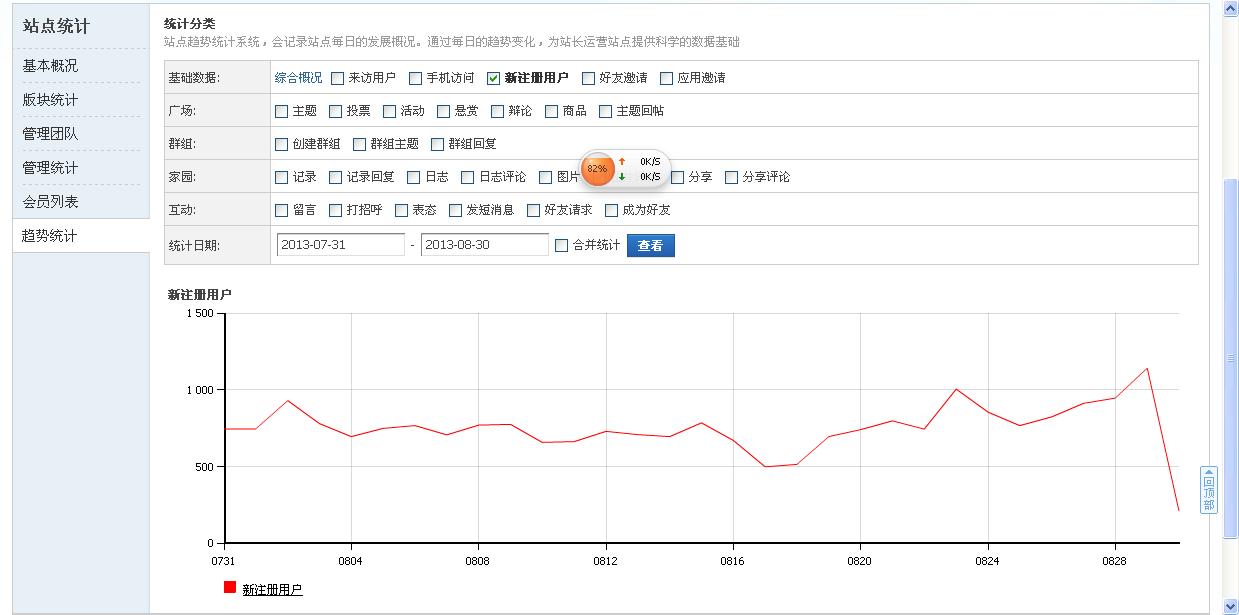Check the 图片 checkbox
This screenshot has height=615, width=1239.
tap(546, 177)
